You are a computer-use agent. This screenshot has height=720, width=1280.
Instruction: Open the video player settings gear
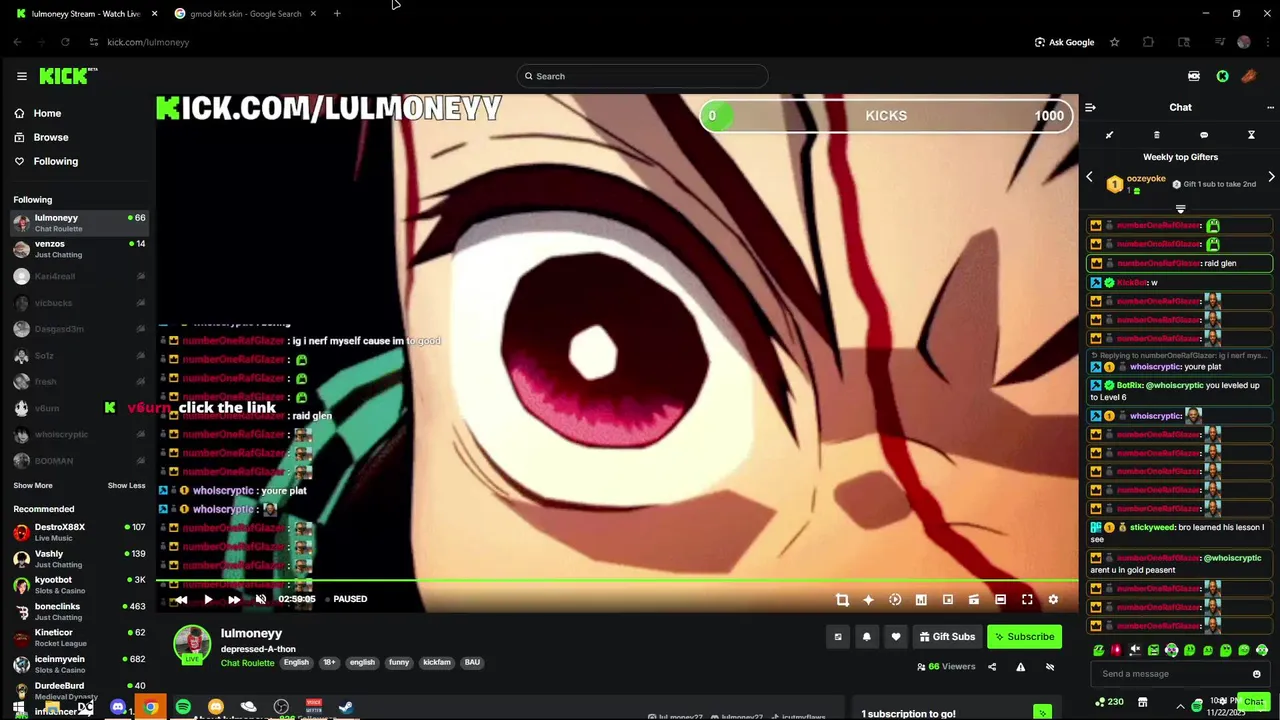coord(1053,600)
